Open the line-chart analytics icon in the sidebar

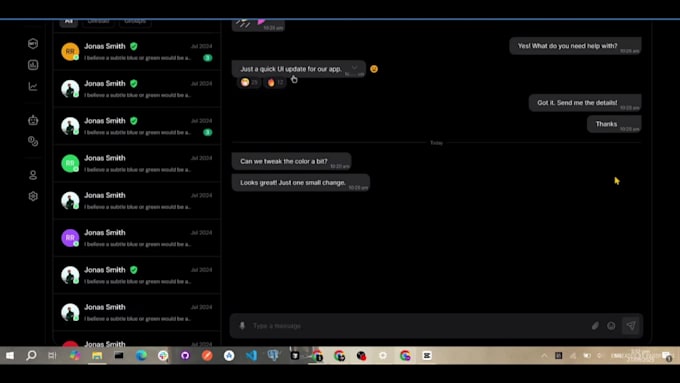coord(33,86)
